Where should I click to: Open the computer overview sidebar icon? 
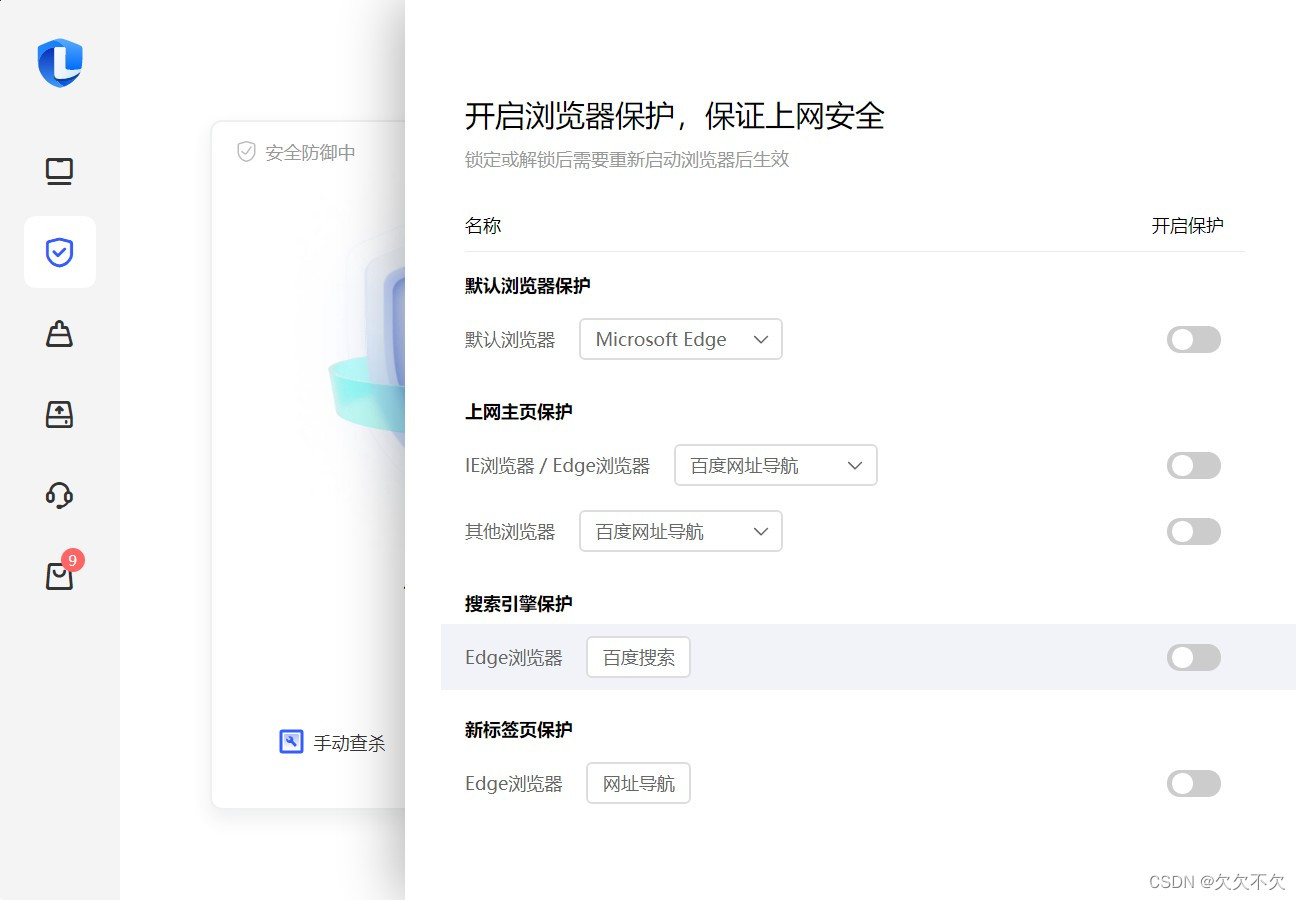click(60, 172)
